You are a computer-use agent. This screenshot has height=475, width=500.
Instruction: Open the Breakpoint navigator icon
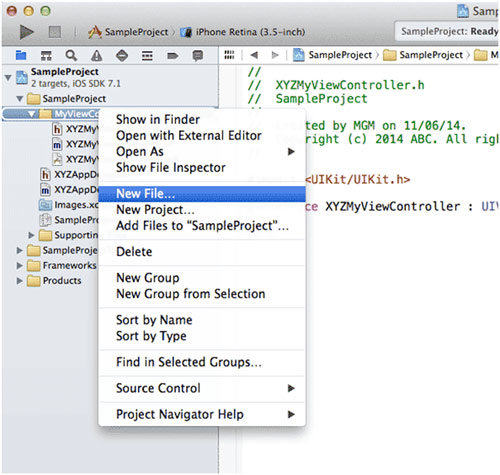point(172,55)
